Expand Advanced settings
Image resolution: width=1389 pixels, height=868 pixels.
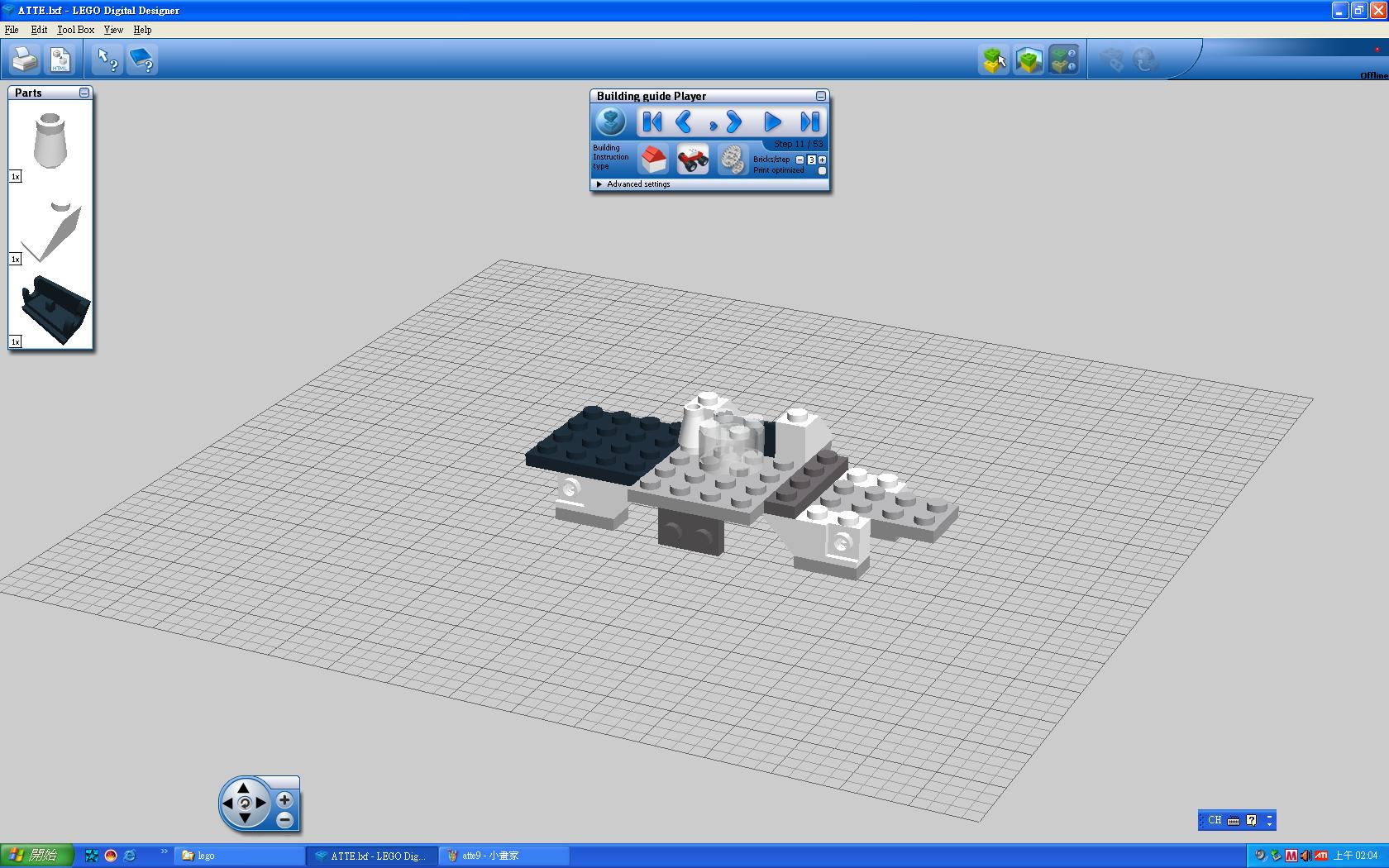point(633,184)
